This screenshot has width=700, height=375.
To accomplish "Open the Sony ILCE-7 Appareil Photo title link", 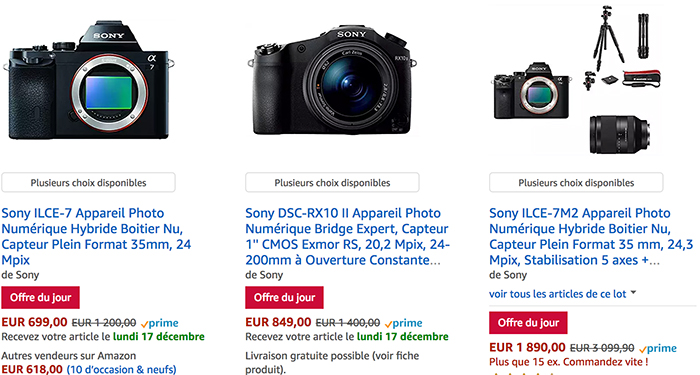I will coord(96,237).
